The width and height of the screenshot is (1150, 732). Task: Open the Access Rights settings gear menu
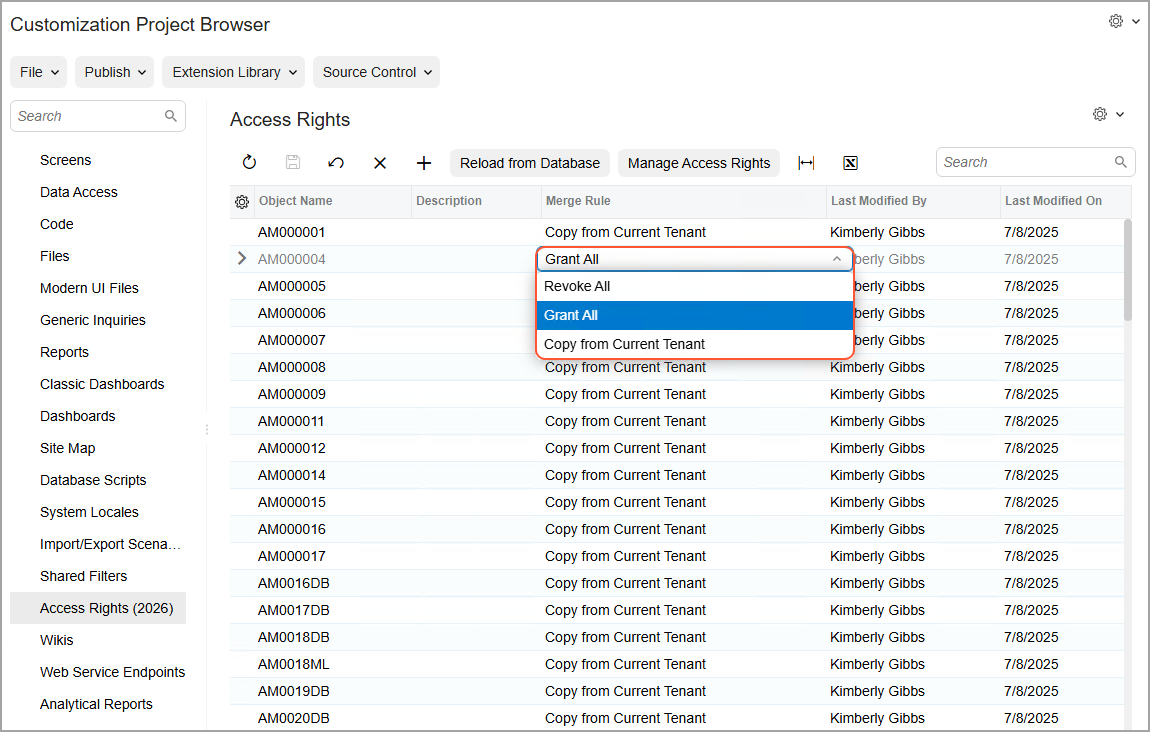tap(1108, 115)
